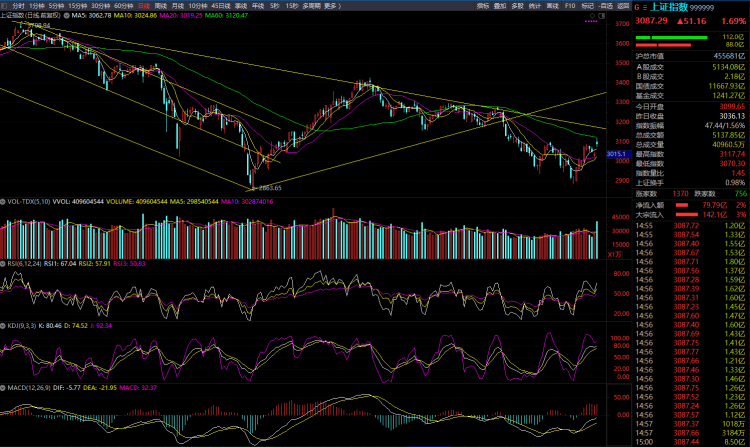750x447 pixels.
Task: Click the far-left toolbar icon before 分时
Action: click(x=5, y=5)
